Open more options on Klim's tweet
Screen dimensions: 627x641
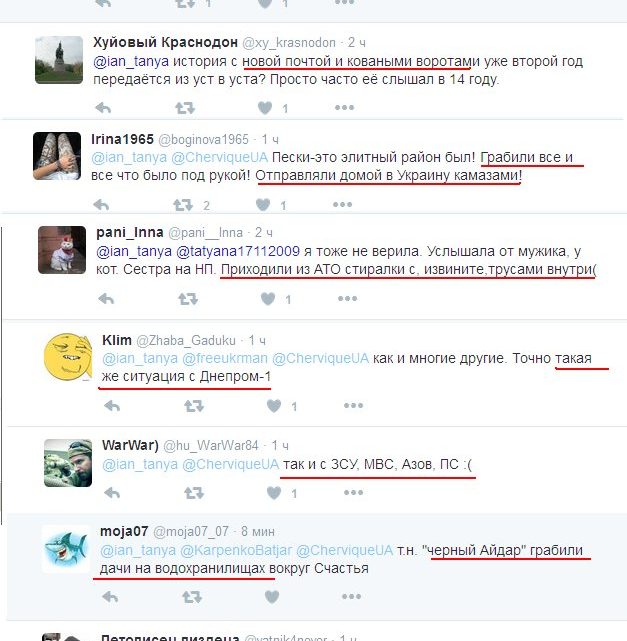(353, 406)
